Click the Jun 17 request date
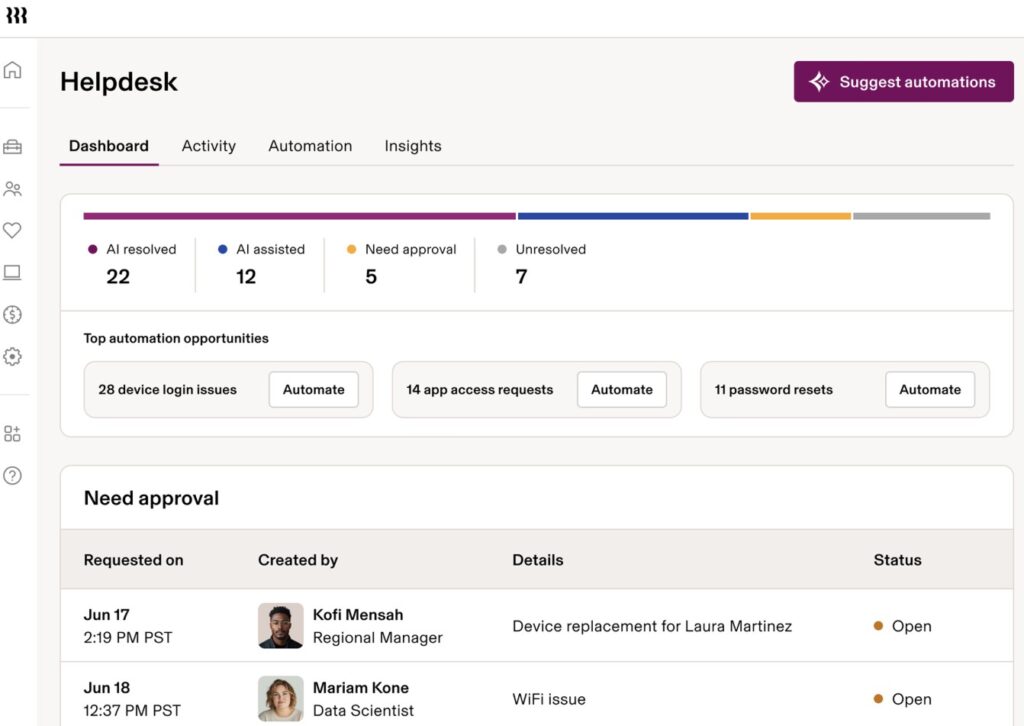Viewport: 1024px width, 726px height. (106, 615)
